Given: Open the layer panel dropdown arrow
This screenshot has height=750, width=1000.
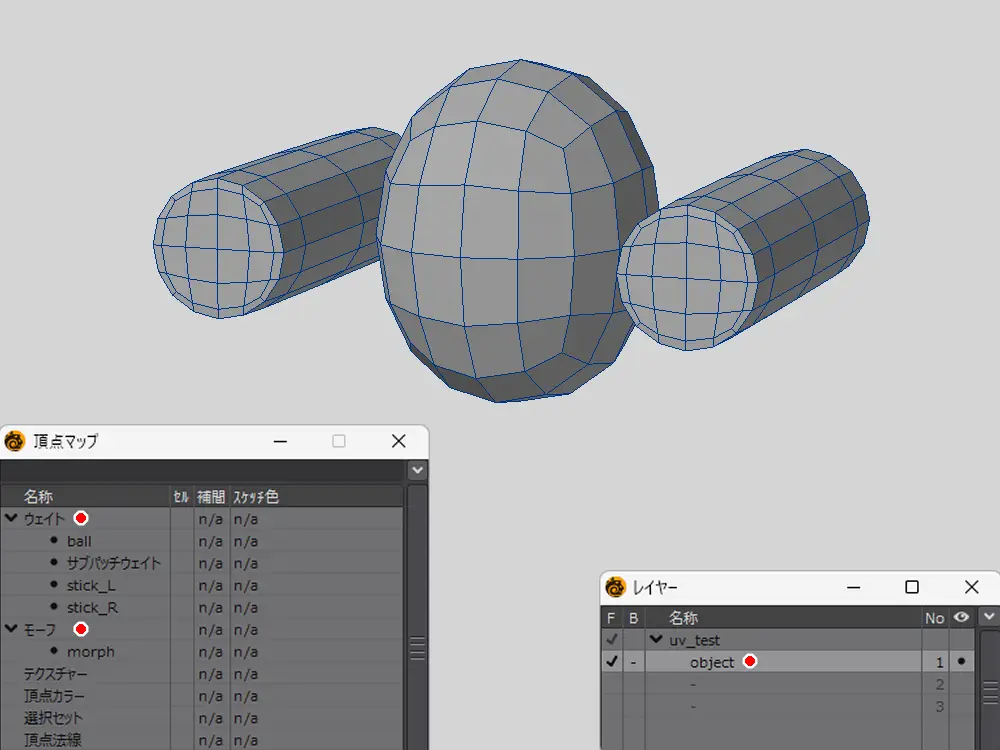Looking at the screenshot, I should tap(989, 617).
